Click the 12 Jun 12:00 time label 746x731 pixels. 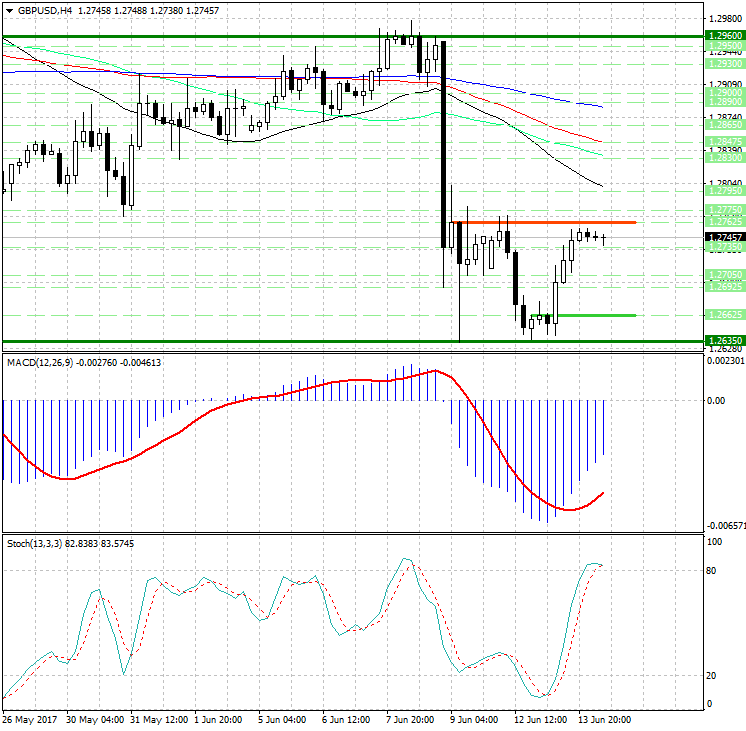tap(540, 719)
